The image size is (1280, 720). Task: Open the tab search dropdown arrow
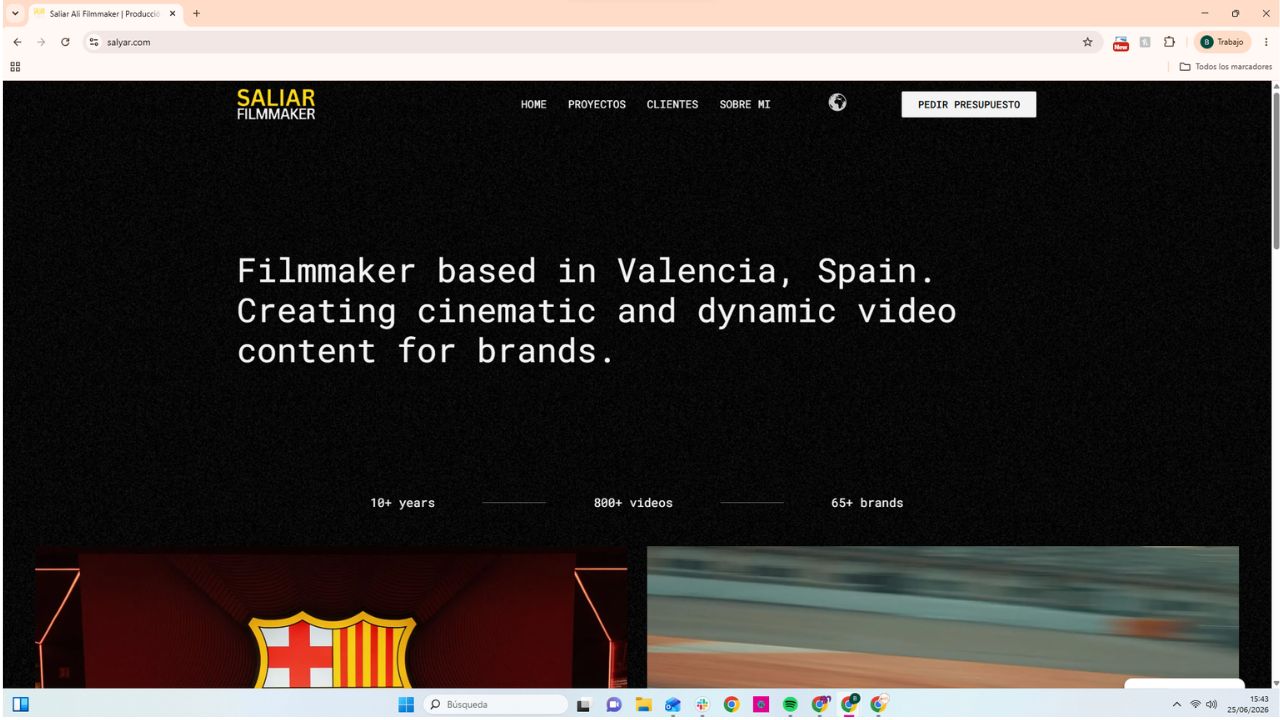click(14, 14)
